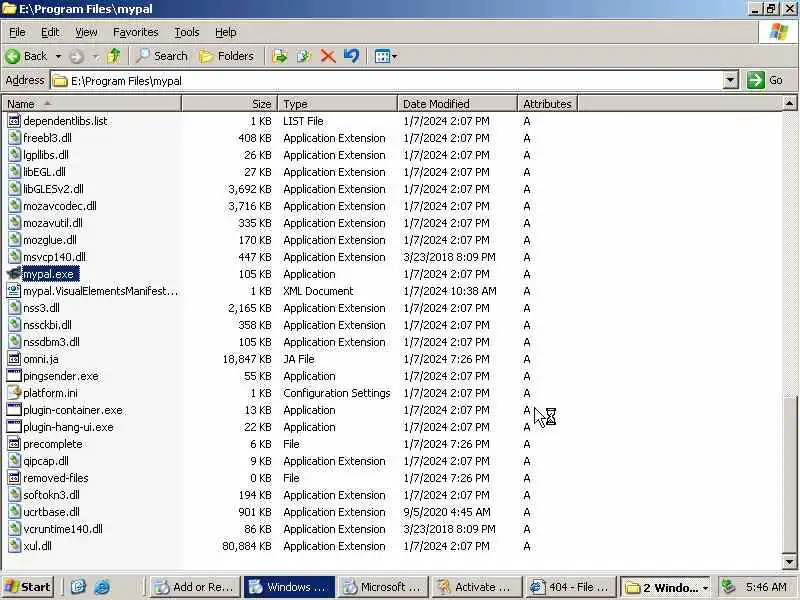
Task: Select mypal.VisualElementsManifest XML icon
Action: (x=14, y=291)
